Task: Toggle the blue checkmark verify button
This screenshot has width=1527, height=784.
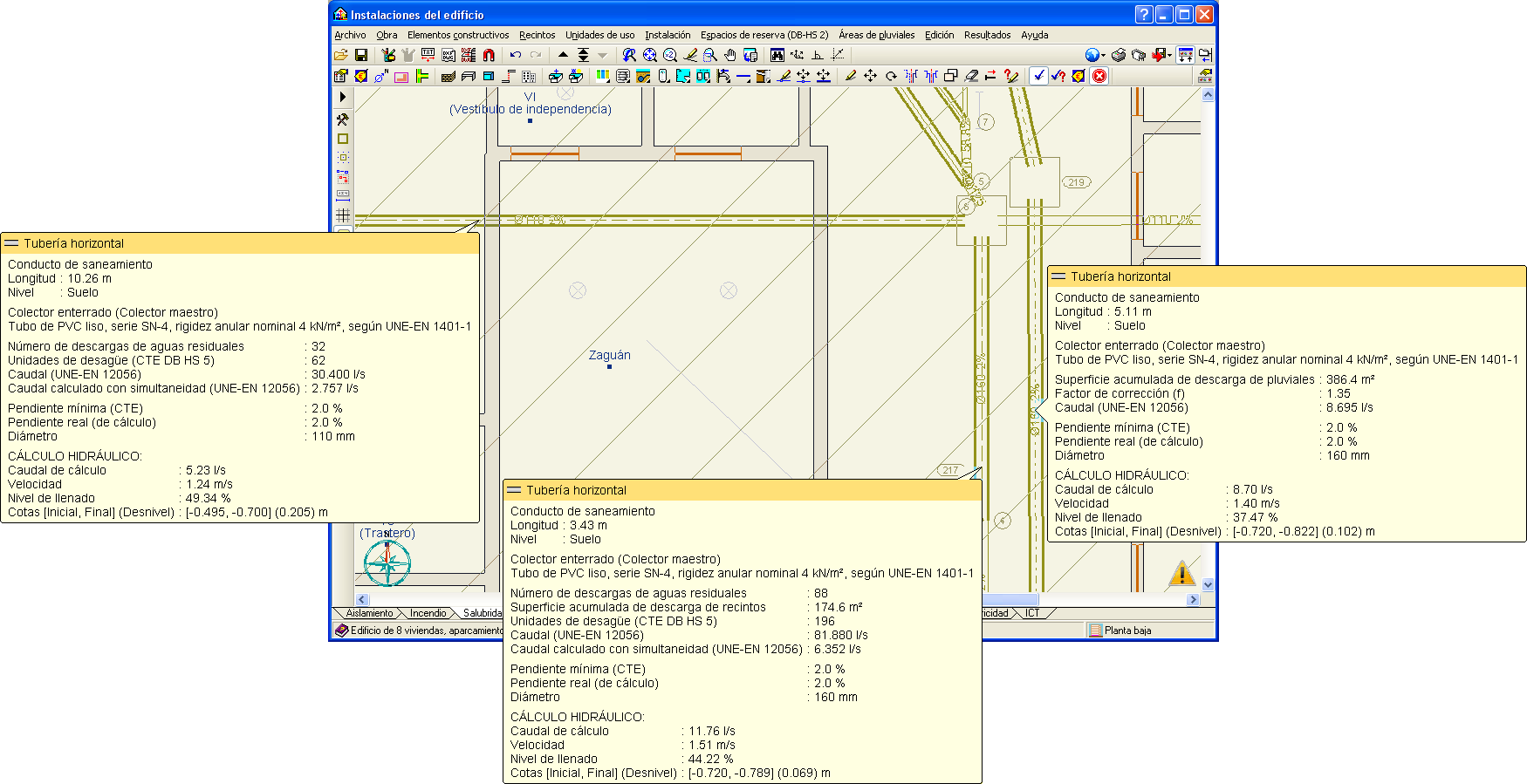Action: tap(1038, 76)
